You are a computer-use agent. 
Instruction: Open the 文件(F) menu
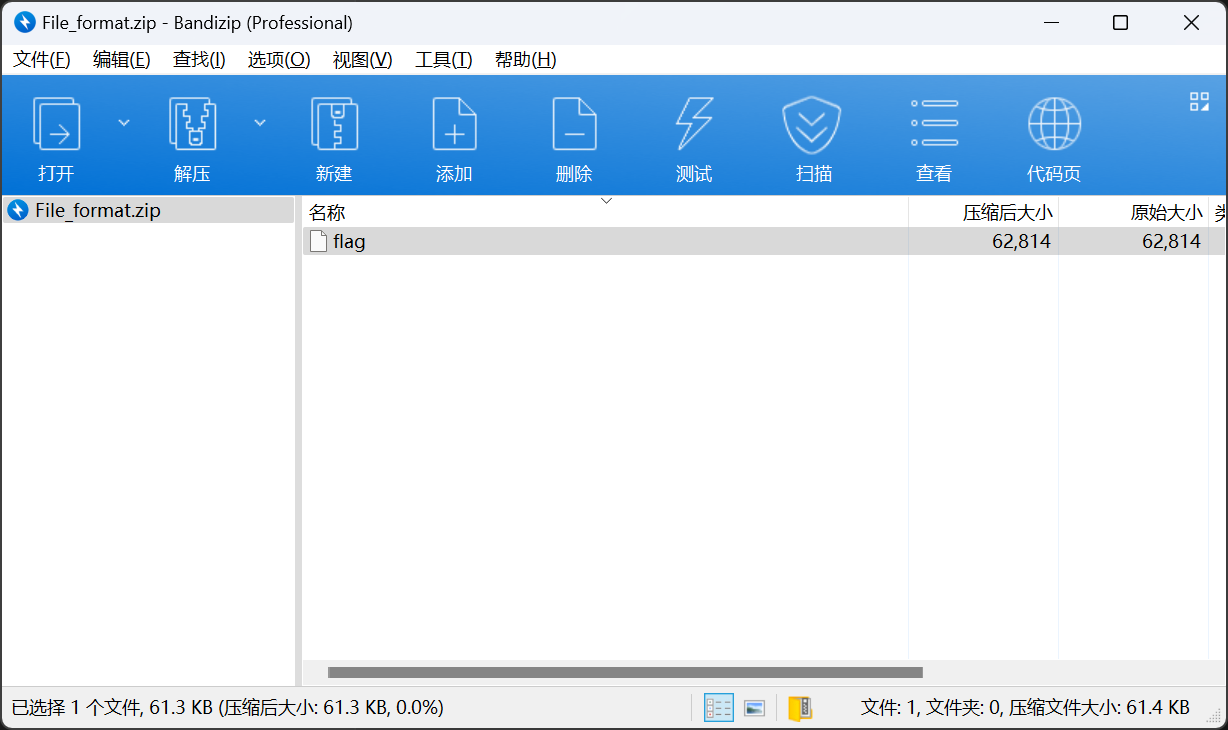[x=42, y=60]
